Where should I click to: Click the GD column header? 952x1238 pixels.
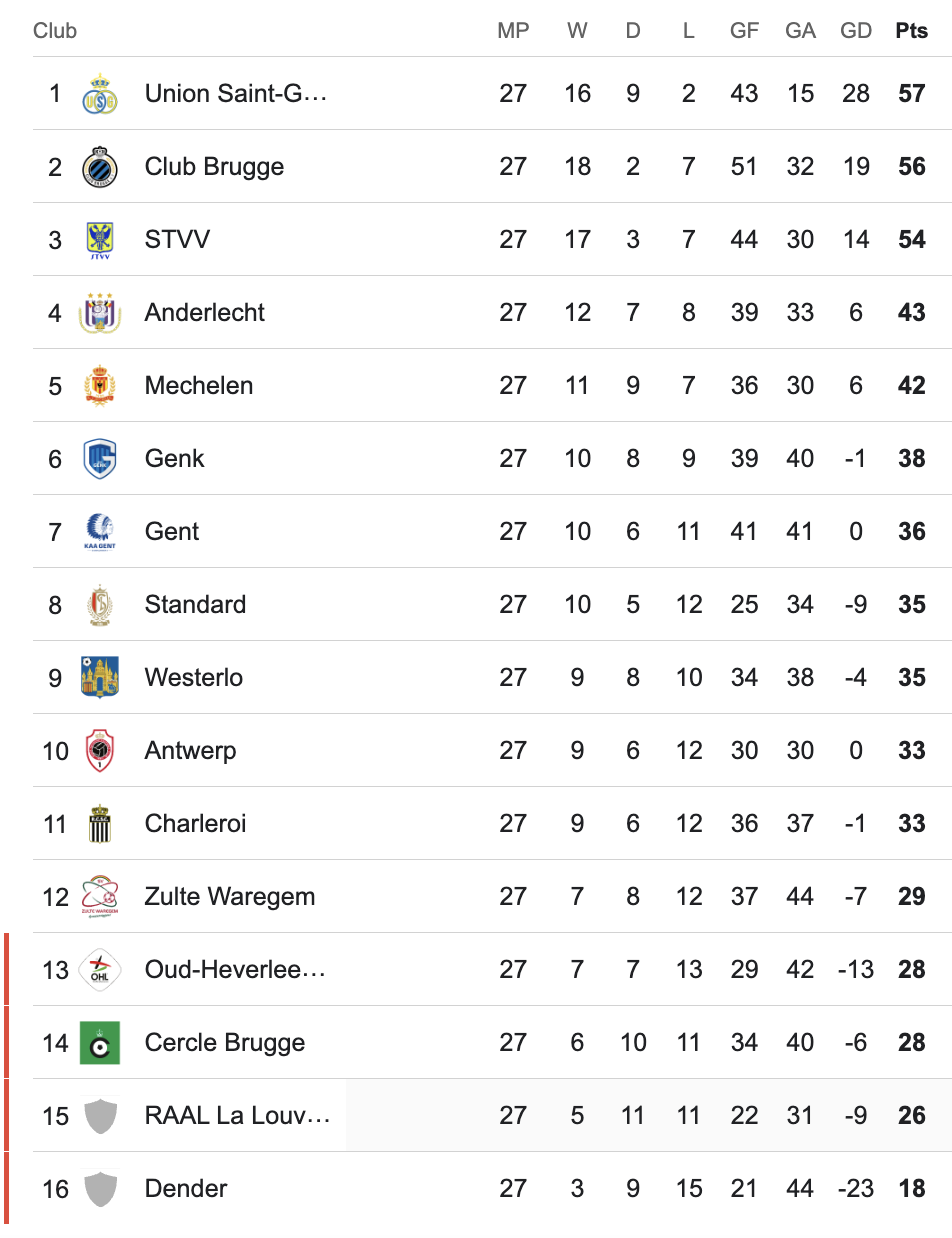tap(856, 31)
